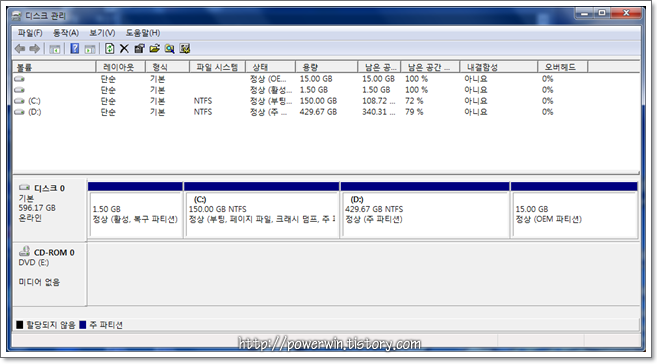Sort by the 볼륨 column header

(x=55, y=67)
